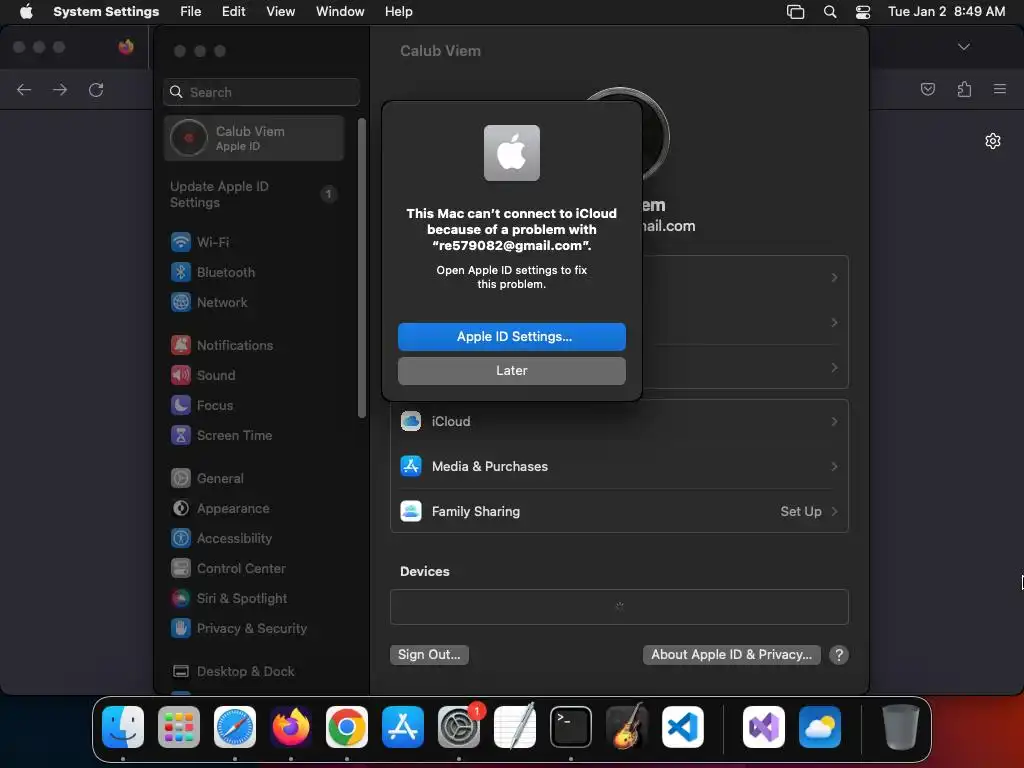Open Finder from the Dock
Image resolution: width=1024 pixels, height=768 pixels.
123,727
